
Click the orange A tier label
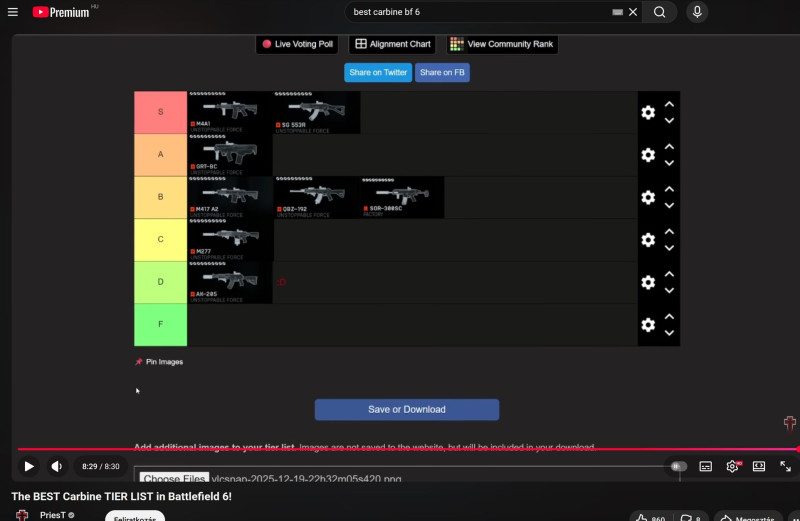coord(161,155)
